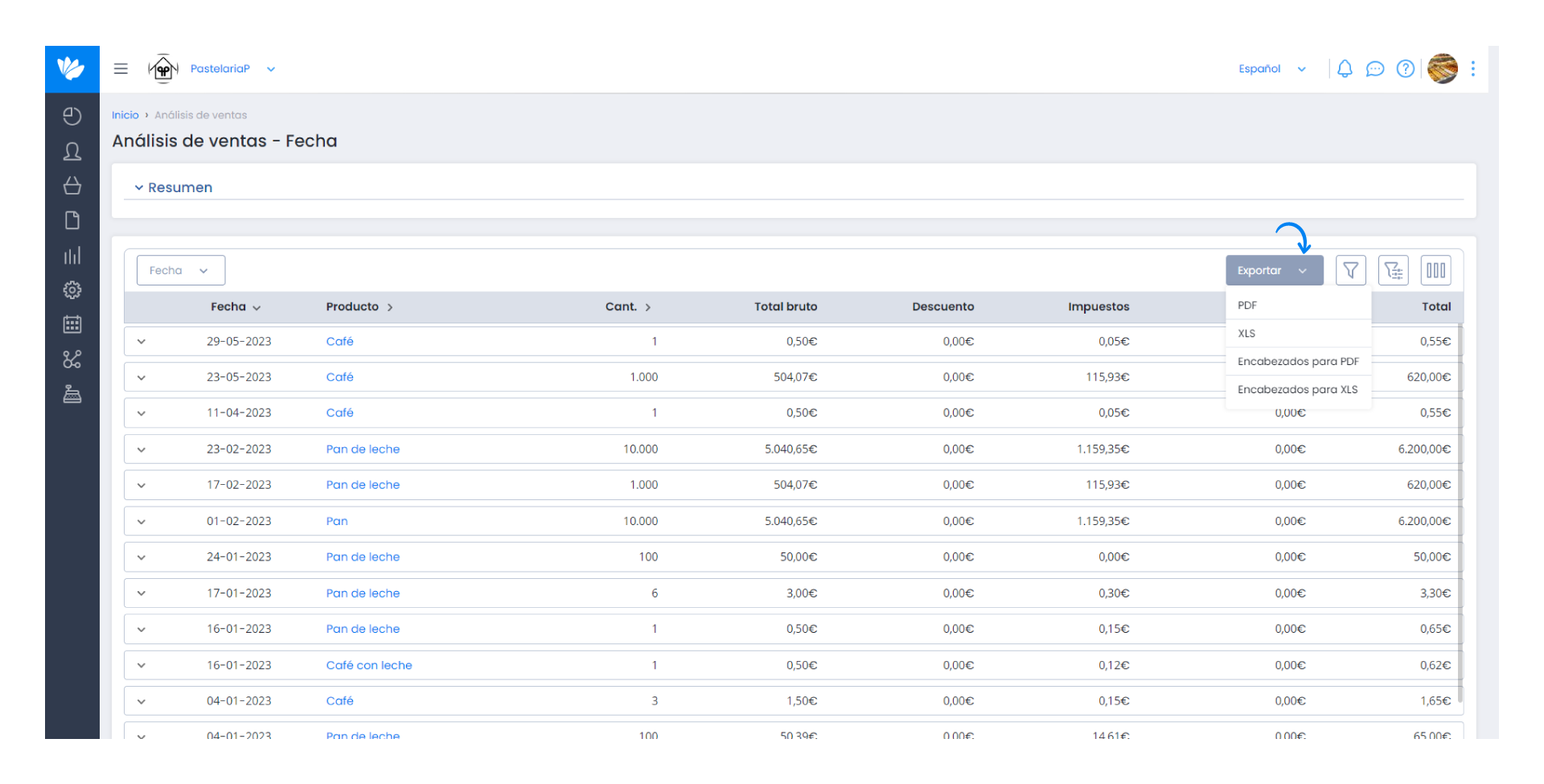Choose XLS from the export menu
1544x784 pixels.
[1298, 334]
